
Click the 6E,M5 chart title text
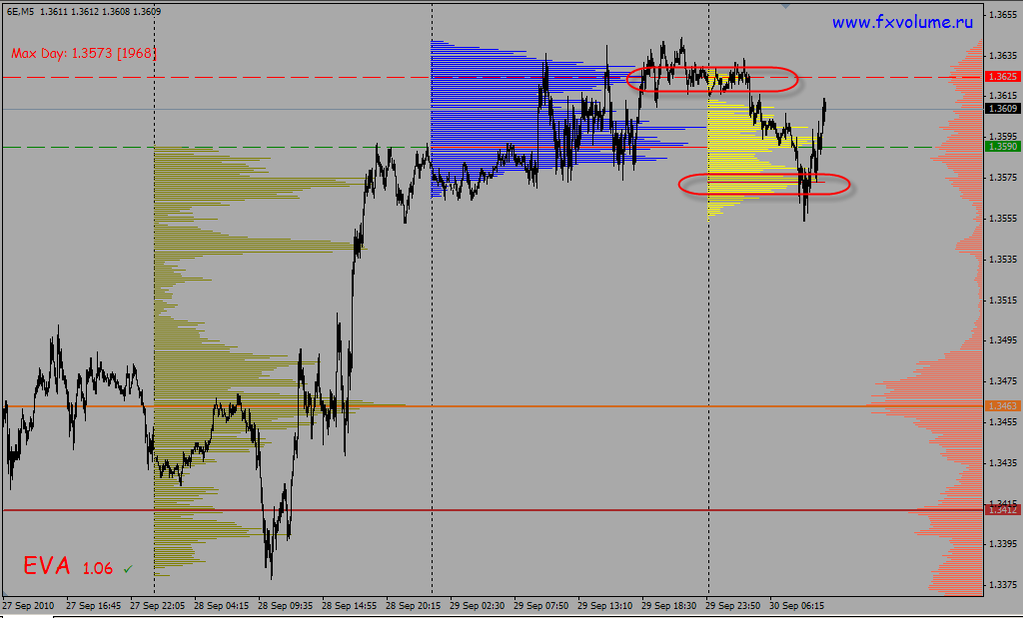[x=20, y=11]
